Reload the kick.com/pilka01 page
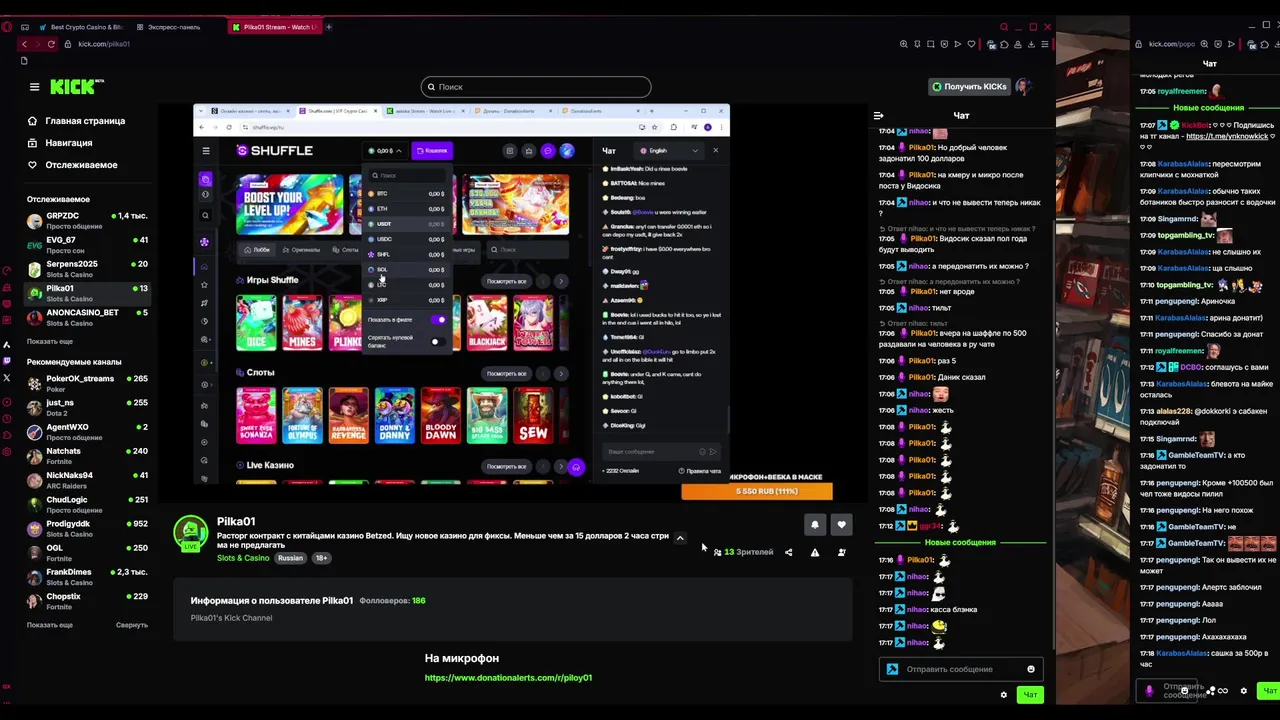Viewport: 1280px width, 720px height. coord(51,44)
